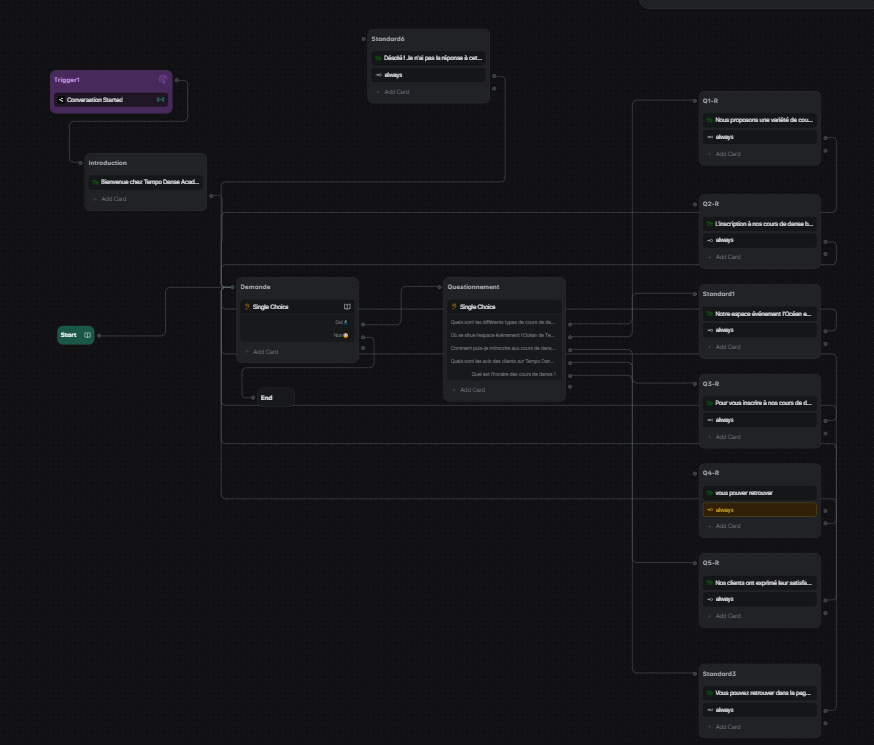Viewport: 874px width, 745px height.
Task: Click the Single Choice icon in Questionnement node
Action: coord(454,307)
